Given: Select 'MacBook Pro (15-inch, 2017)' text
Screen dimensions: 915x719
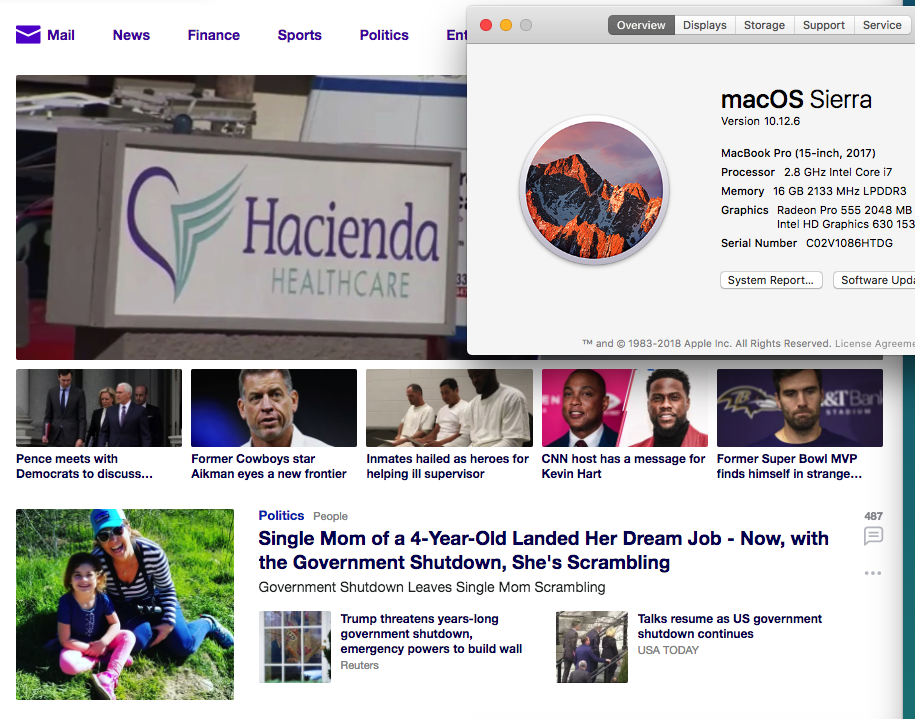Looking at the screenshot, I should (x=798, y=153).
